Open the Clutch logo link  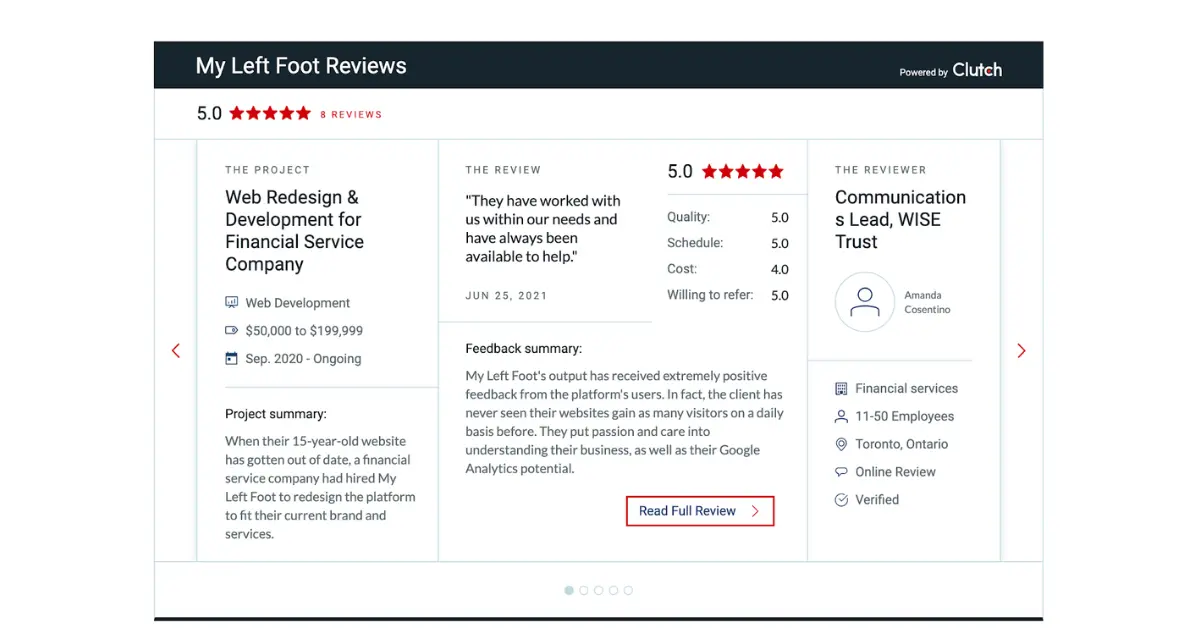pos(977,70)
